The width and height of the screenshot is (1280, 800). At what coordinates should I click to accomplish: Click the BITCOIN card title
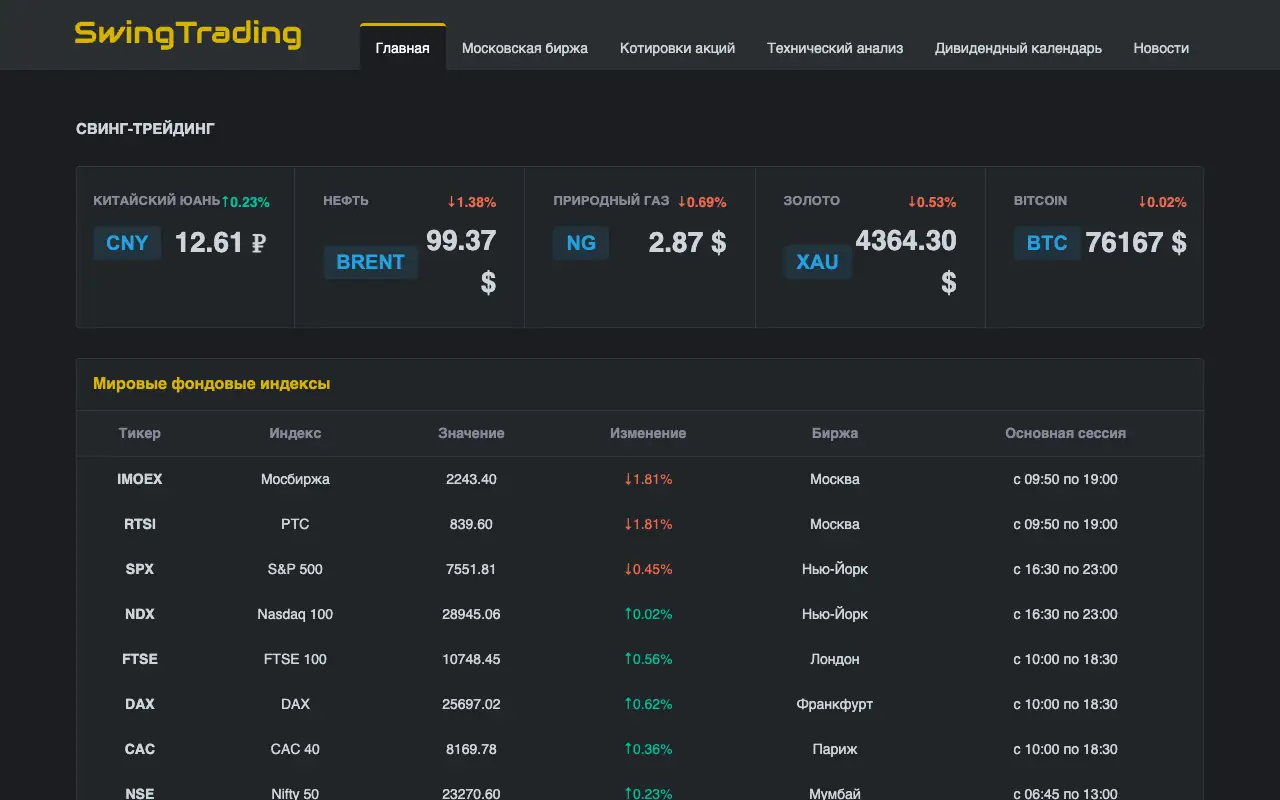[1040, 201]
